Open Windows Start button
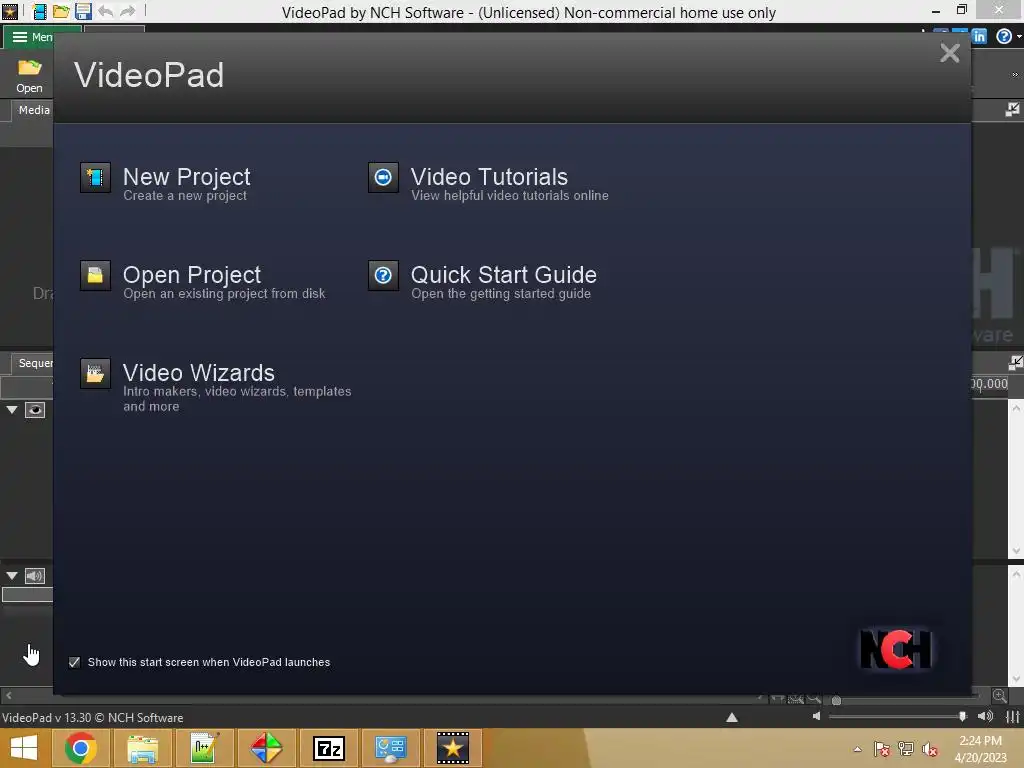The height and width of the screenshot is (768, 1024). (x=24, y=748)
